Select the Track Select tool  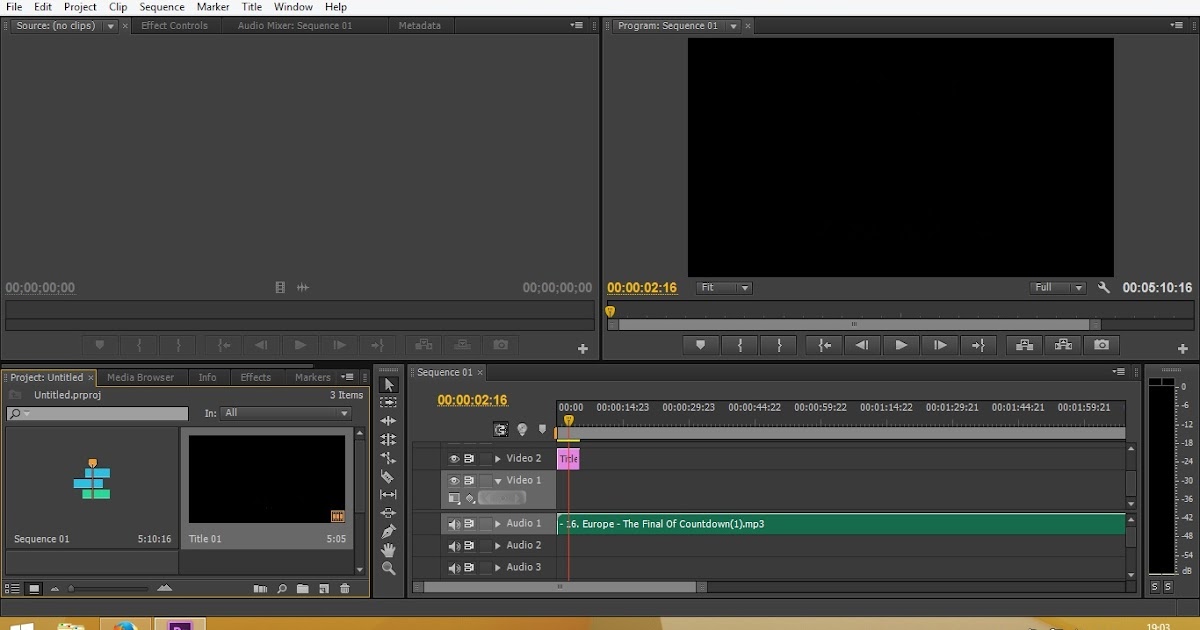pyautogui.click(x=388, y=403)
